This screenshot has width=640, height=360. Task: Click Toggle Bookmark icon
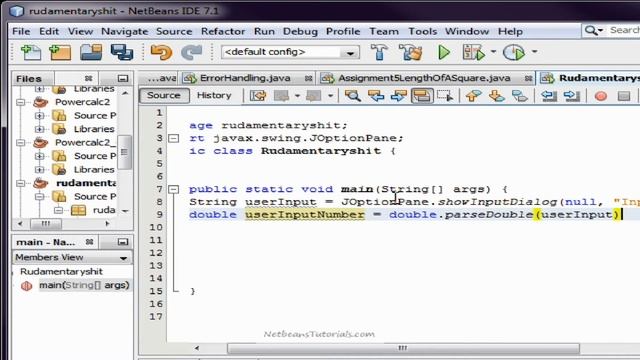pyautogui.click(x=520, y=96)
